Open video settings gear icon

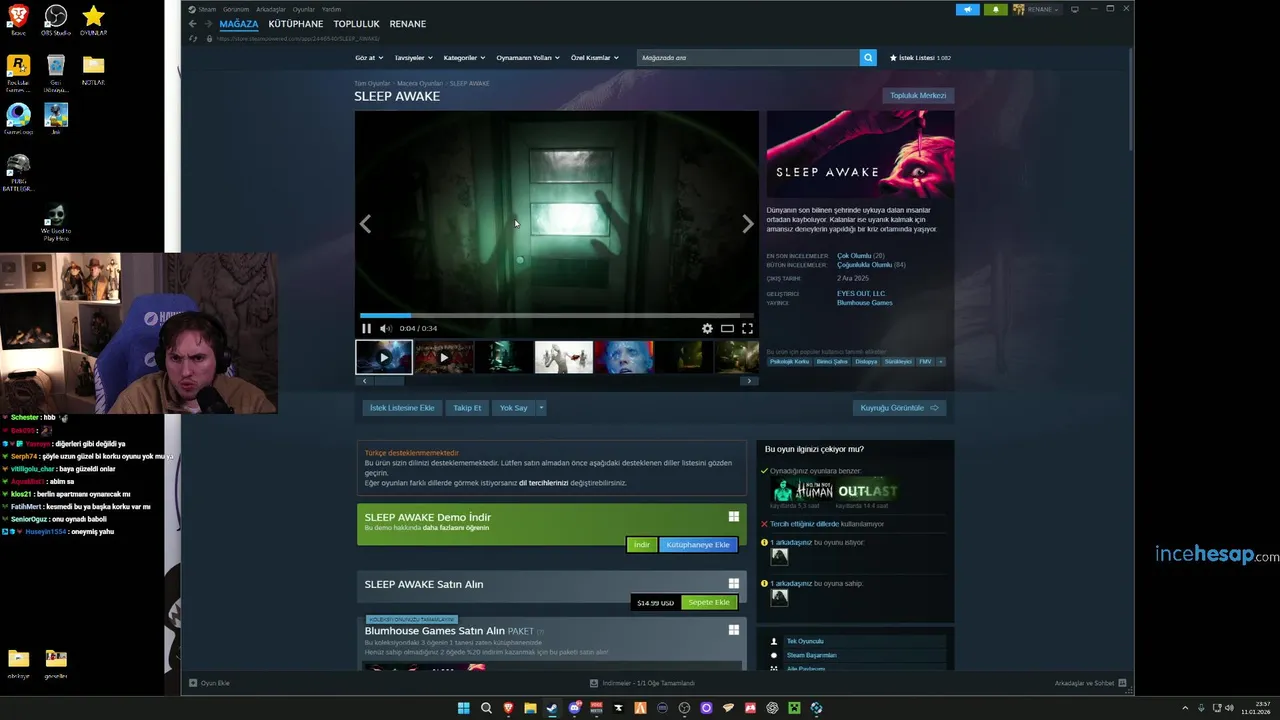pos(707,328)
